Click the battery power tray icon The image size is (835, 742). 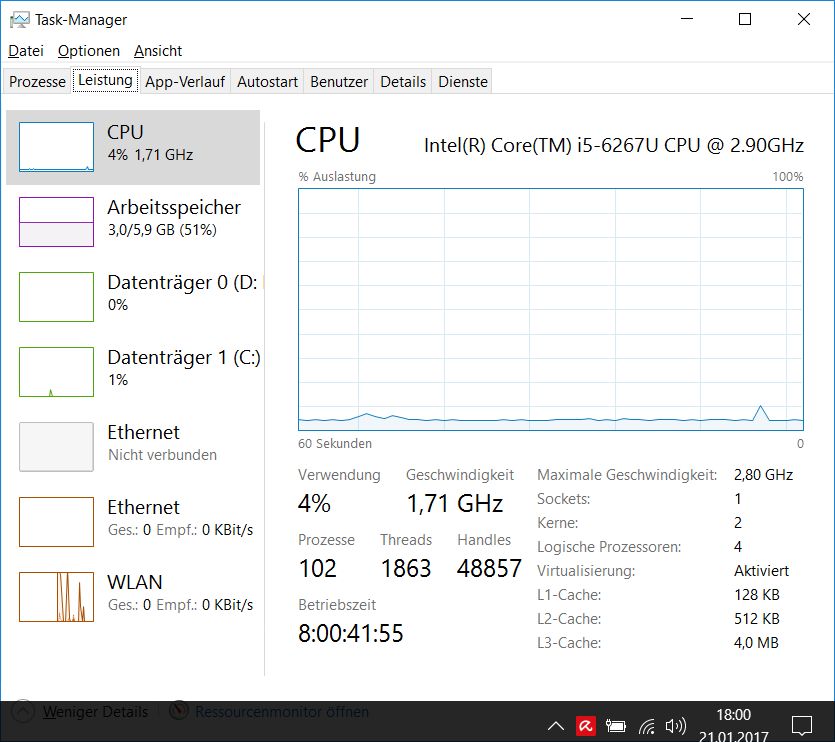click(x=616, y=726)
